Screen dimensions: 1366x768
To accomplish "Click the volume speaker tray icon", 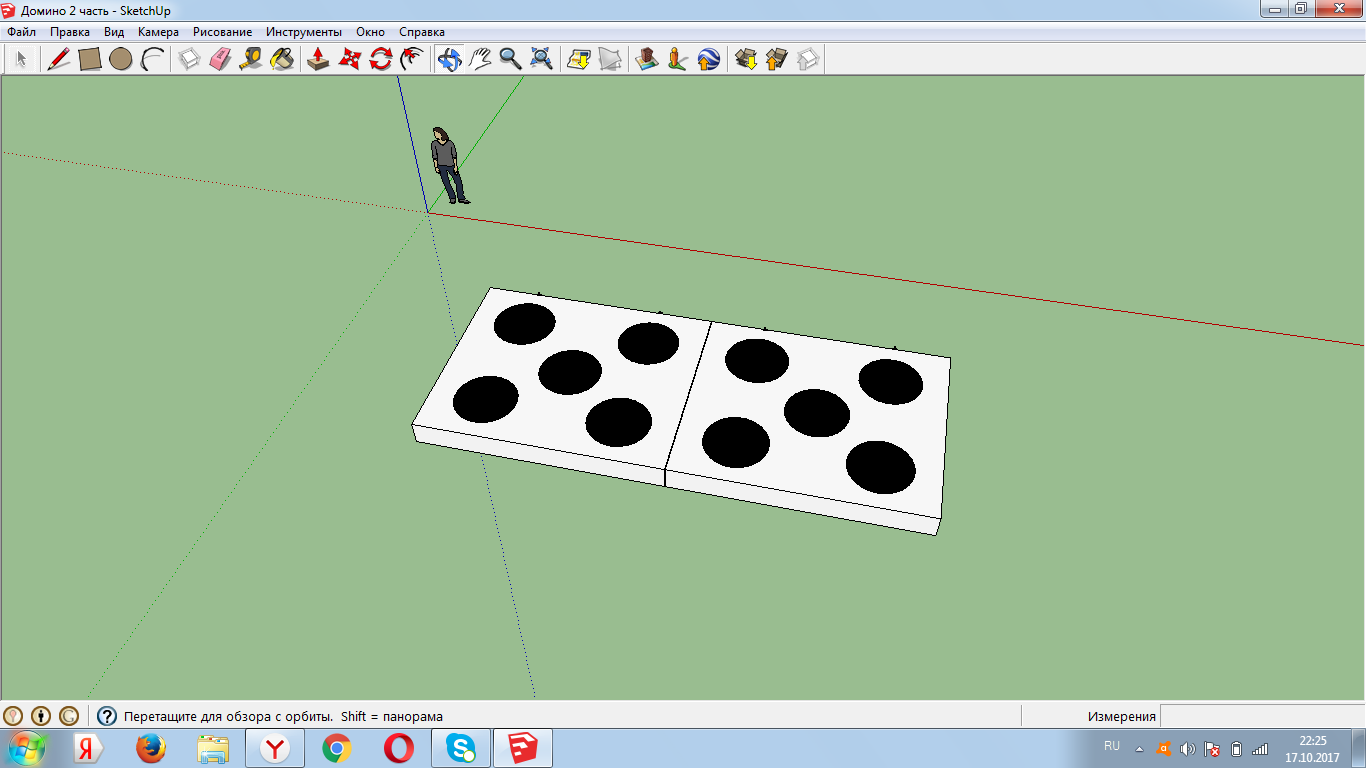I will 1187,748.
